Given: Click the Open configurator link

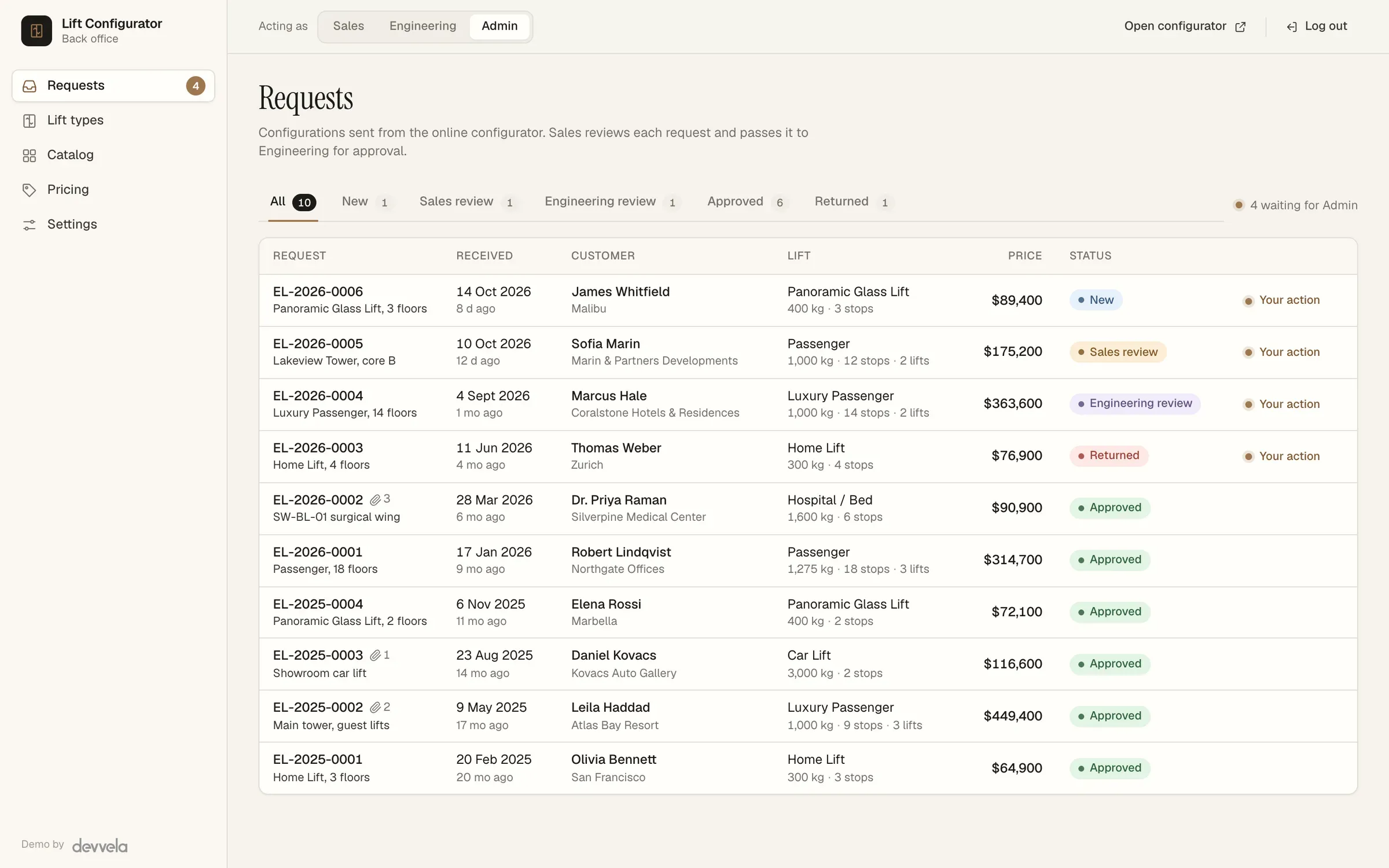Looking at the screenshot, I should point(1185,26).
